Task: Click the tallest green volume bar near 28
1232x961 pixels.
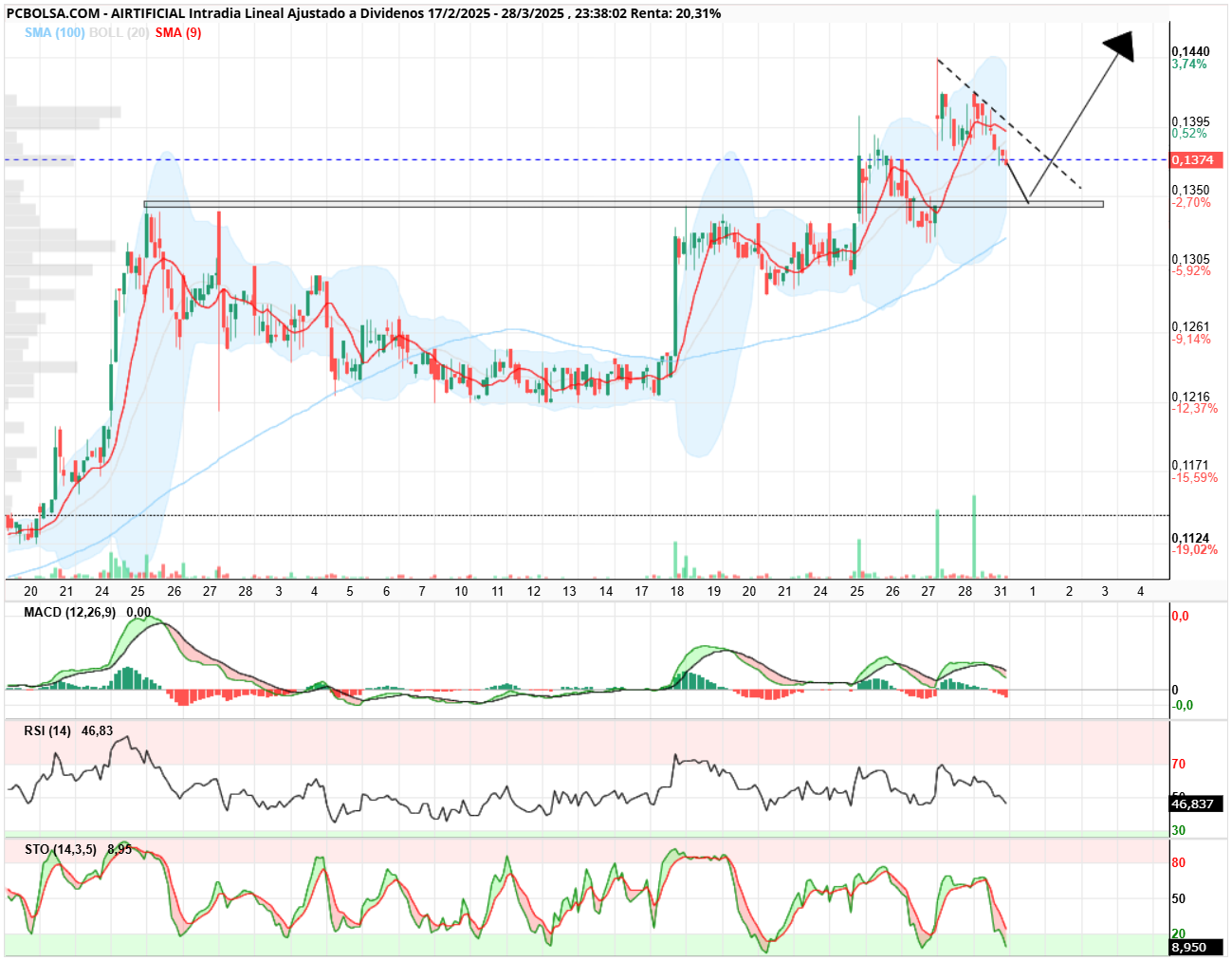Action: 974,536
